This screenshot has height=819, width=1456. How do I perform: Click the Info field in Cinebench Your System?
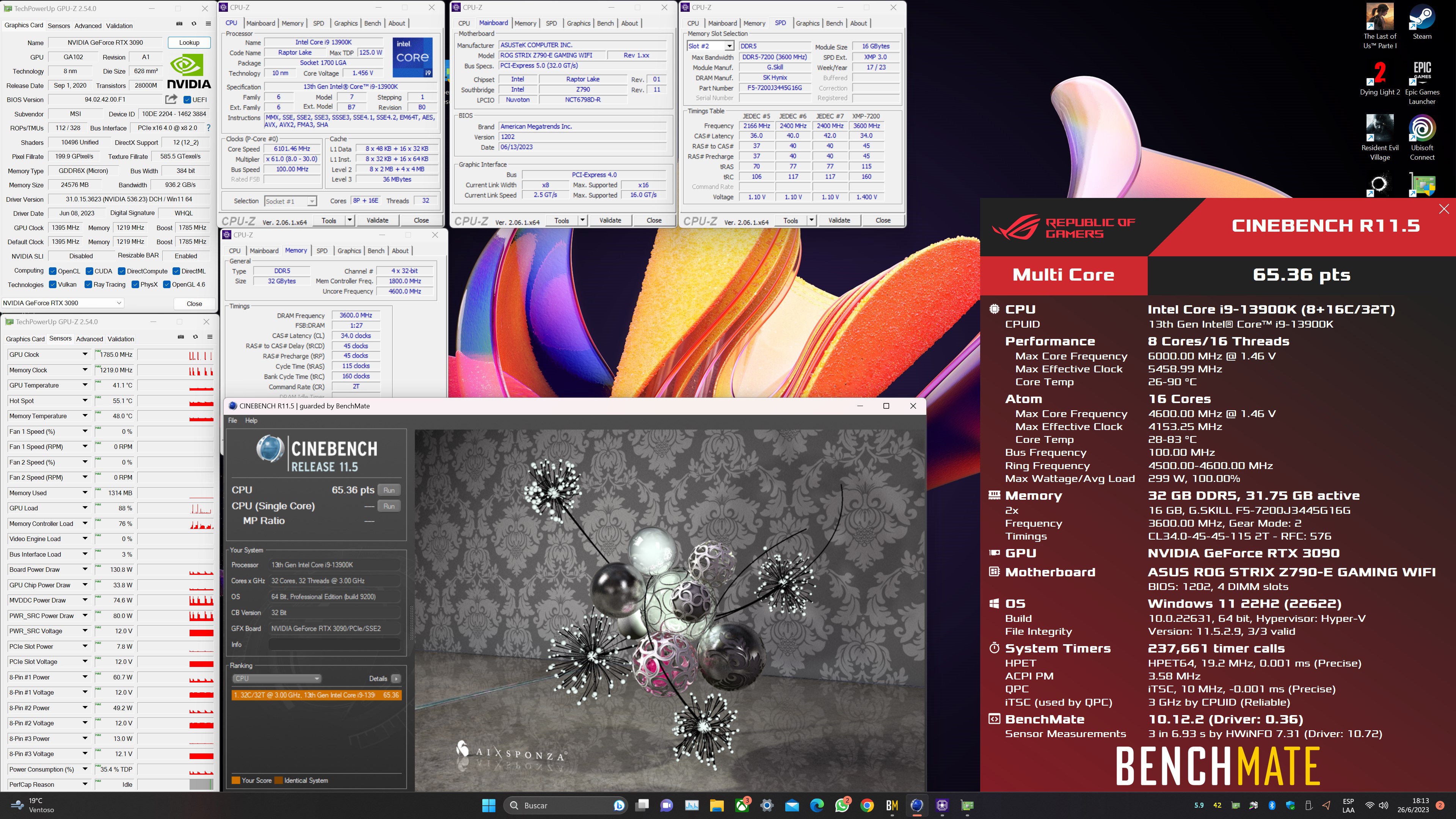[334, 644]
